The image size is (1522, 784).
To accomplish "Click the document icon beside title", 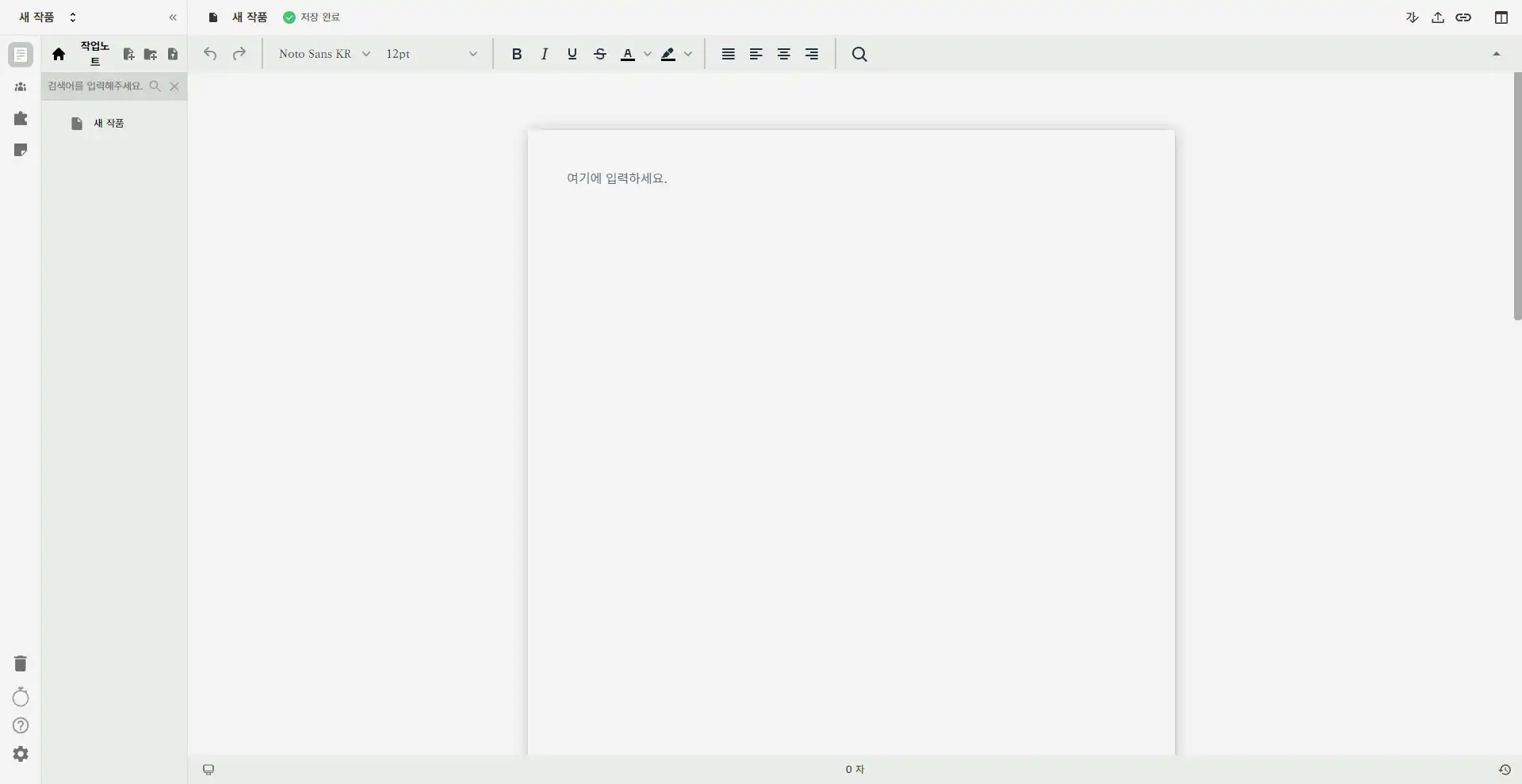I will click(213, 17).
